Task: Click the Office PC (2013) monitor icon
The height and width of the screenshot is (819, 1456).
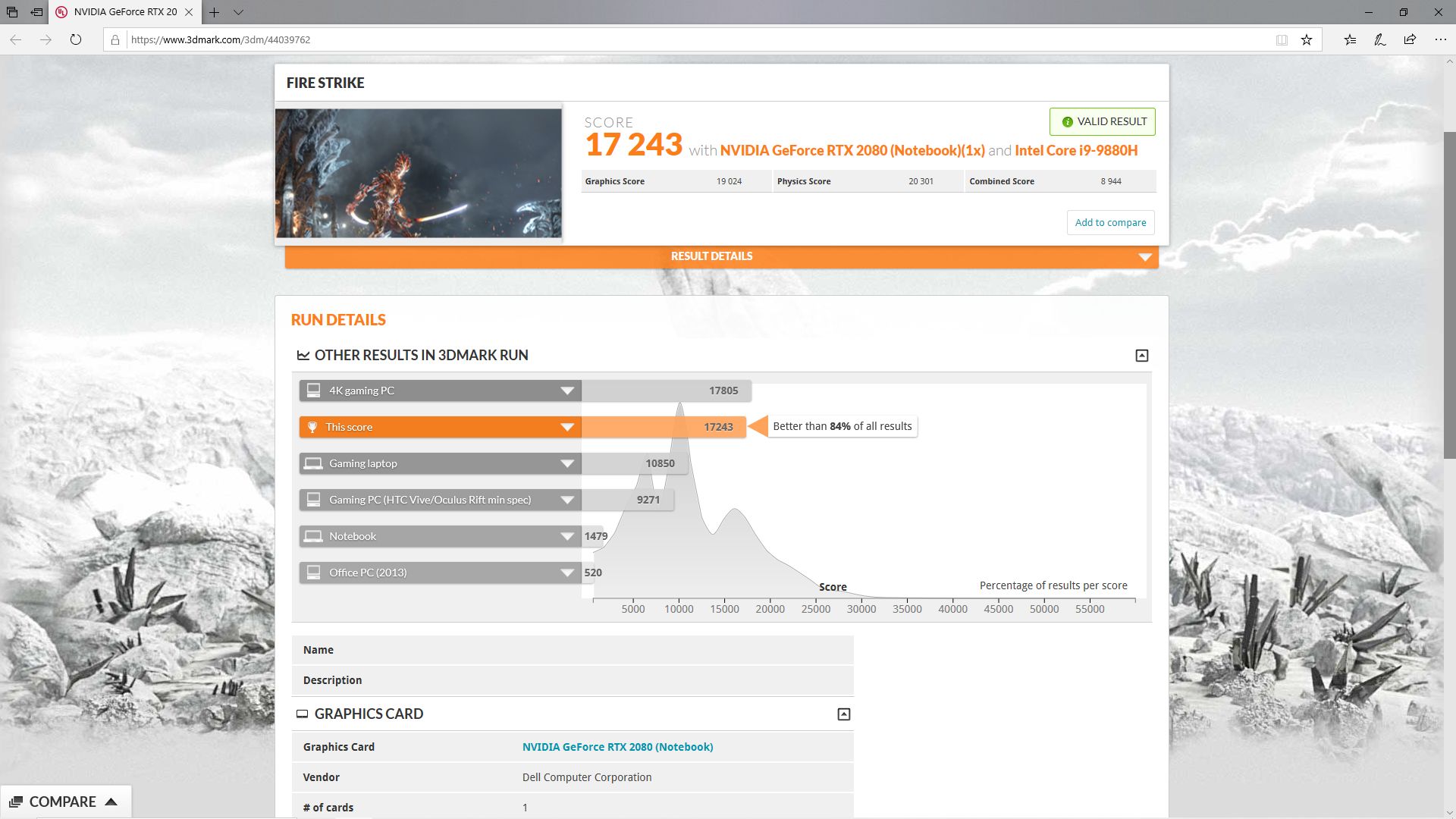Action: pyautogui.click(x=313, y=573)
